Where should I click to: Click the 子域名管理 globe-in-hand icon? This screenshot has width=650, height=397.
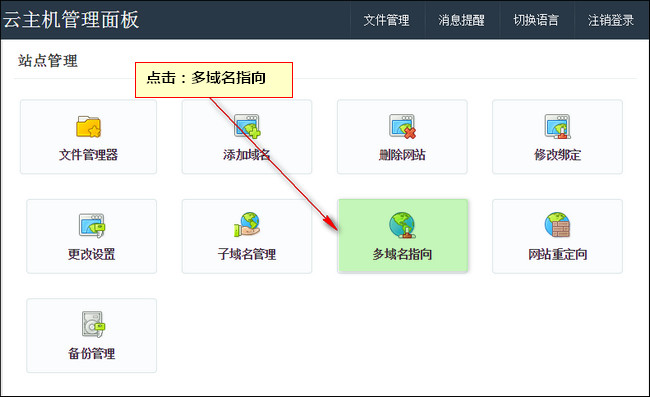pos(247,225)
